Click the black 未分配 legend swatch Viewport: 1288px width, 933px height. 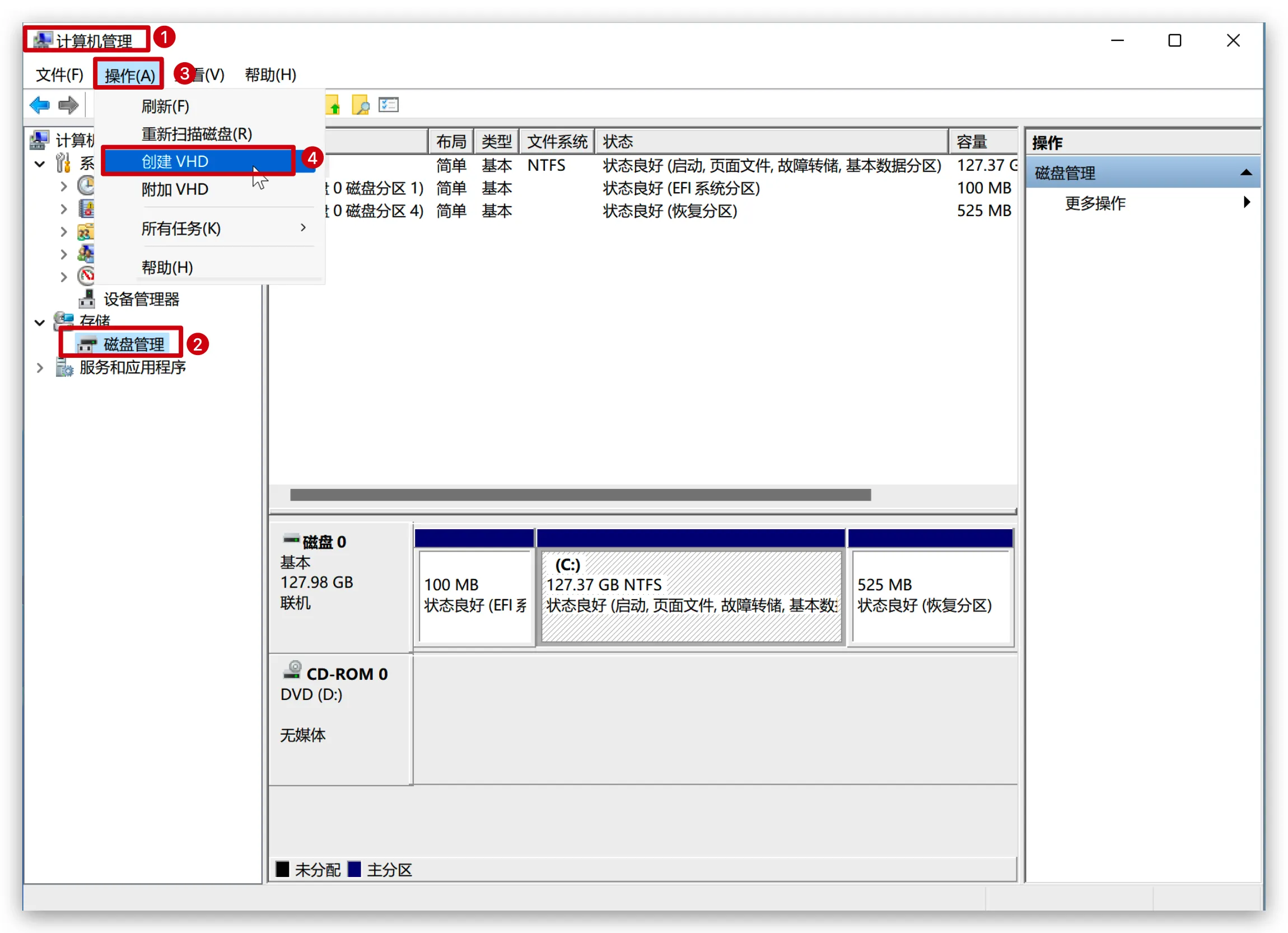click(x=282, y=869)
